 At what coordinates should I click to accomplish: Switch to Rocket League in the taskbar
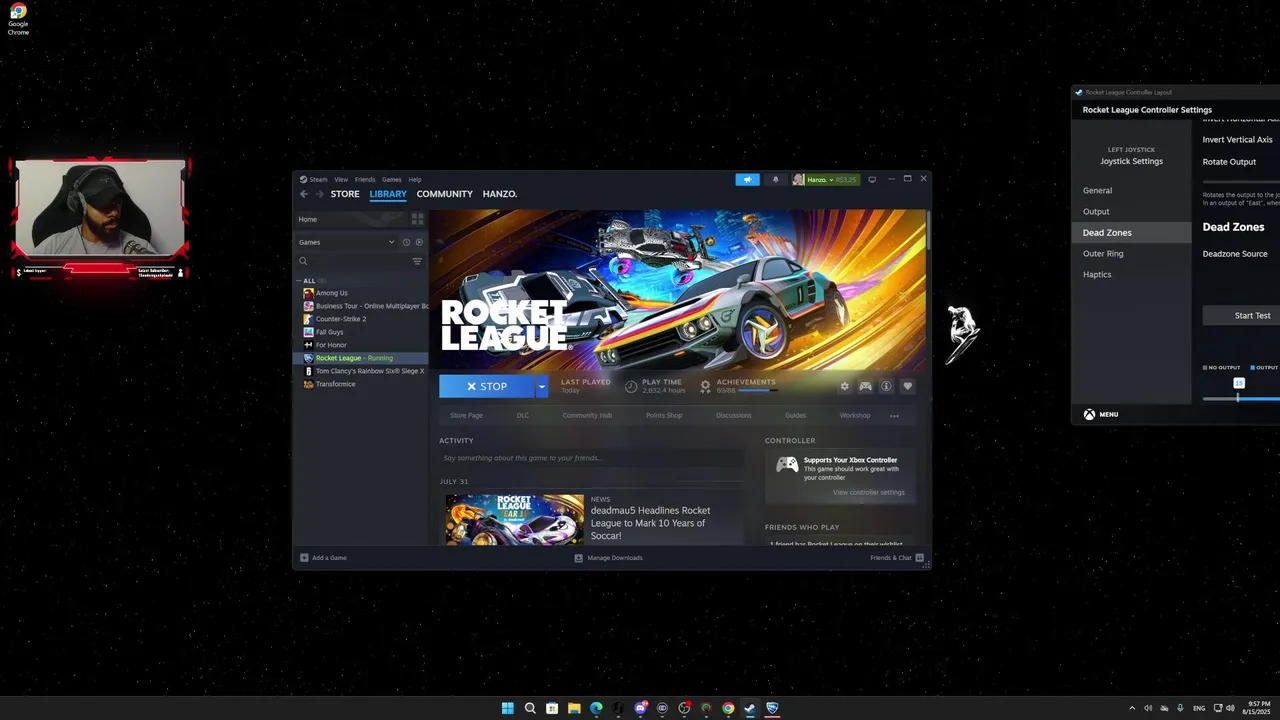(772, 708)
